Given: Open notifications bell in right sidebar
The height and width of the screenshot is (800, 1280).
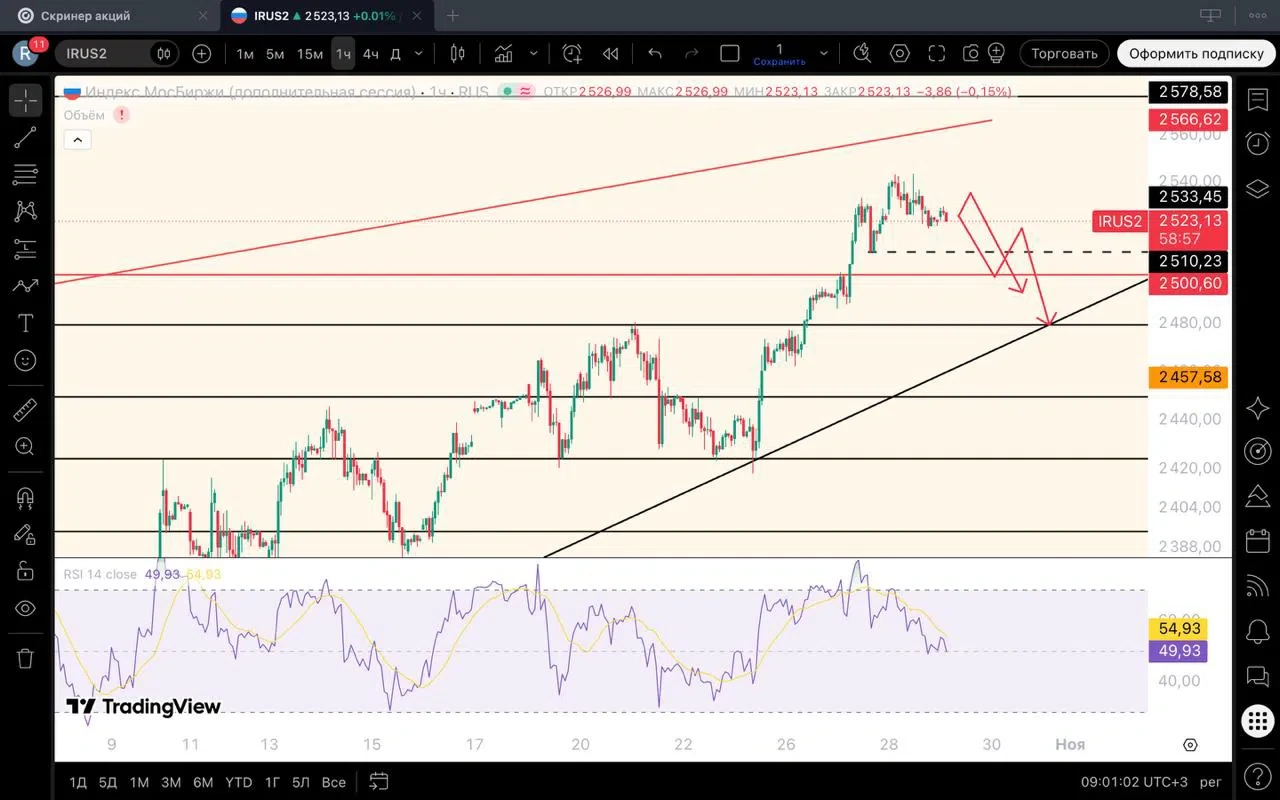Looking at the screenshot, I should point(1258,632).
